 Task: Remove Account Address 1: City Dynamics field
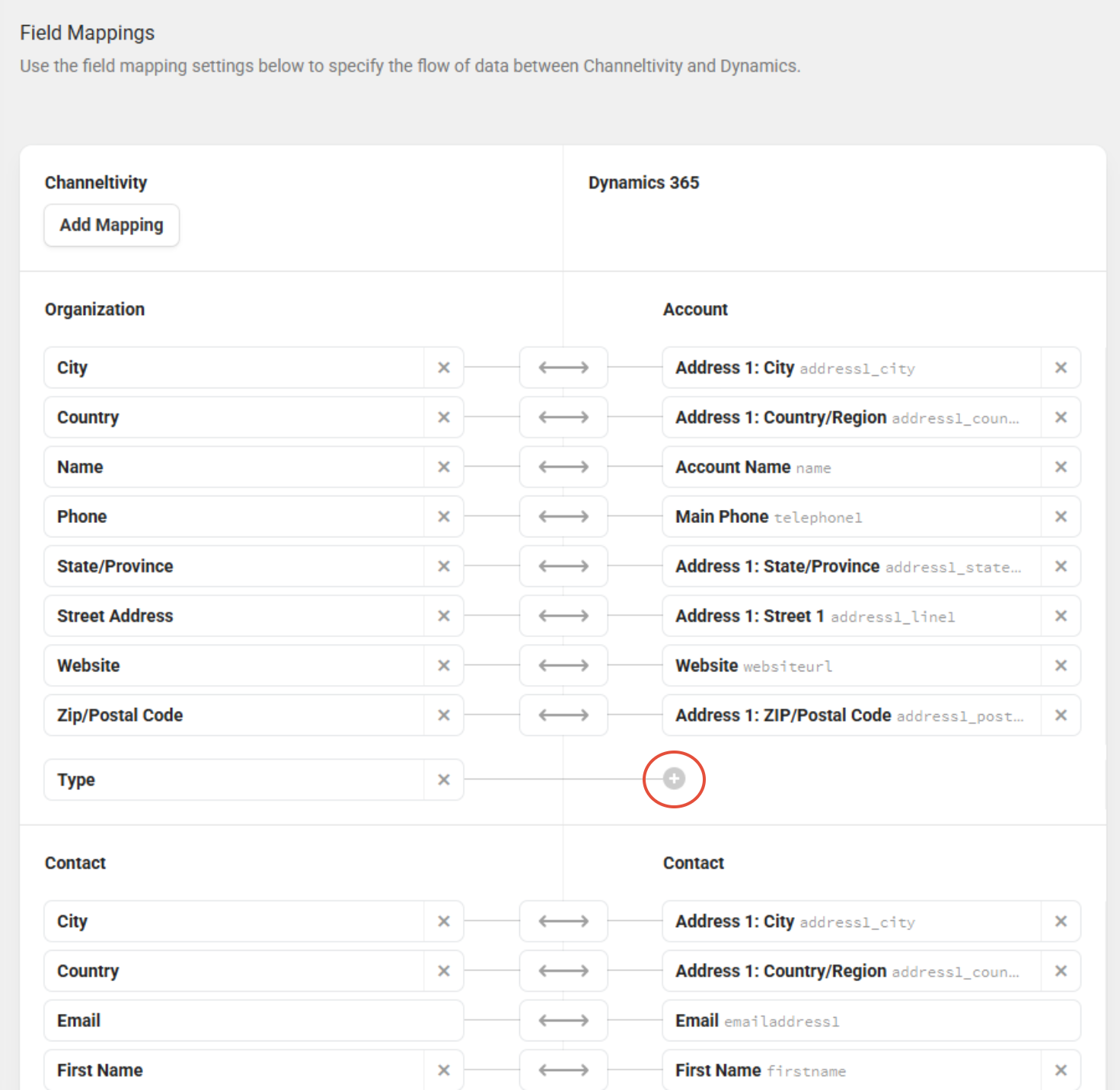tap(1061, 368)
